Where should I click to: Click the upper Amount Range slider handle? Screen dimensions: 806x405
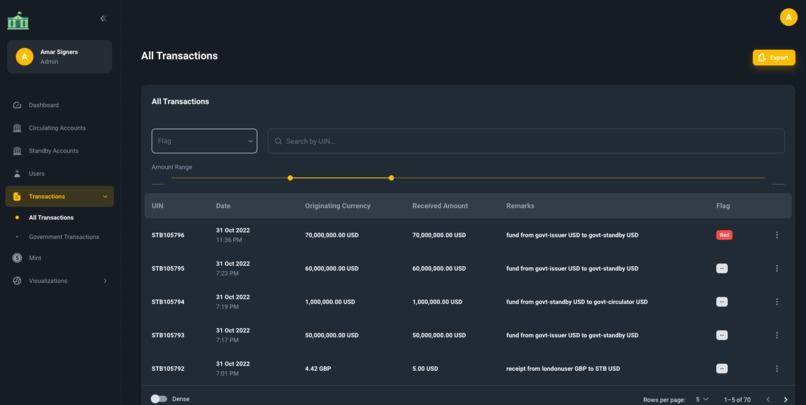(391, 178)
